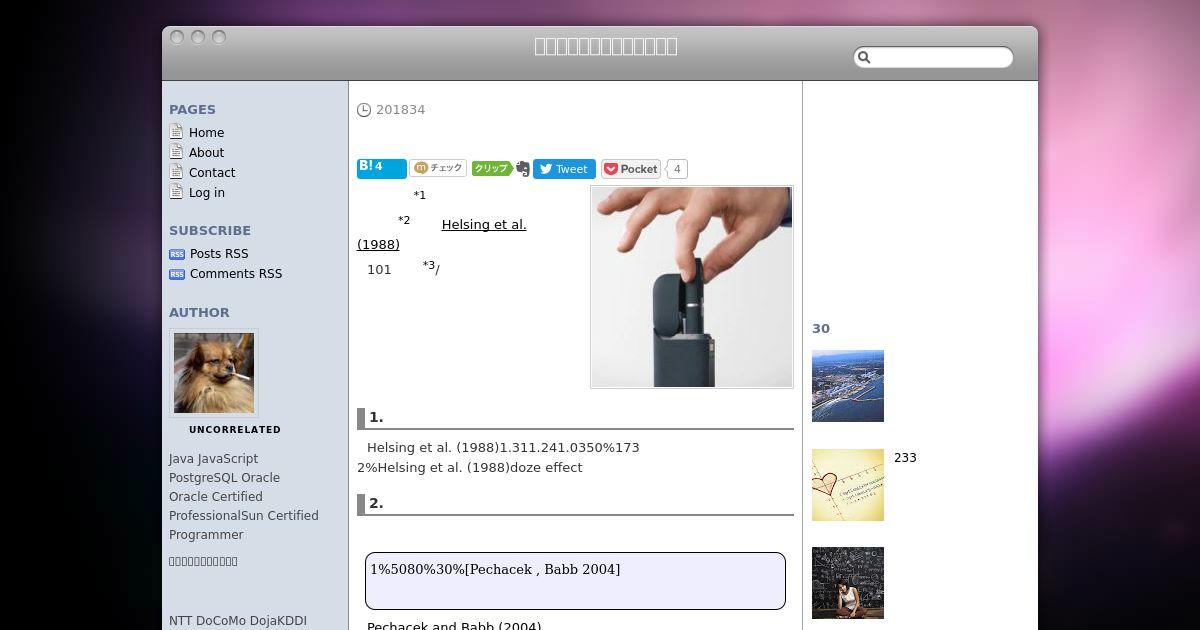
Task: Click the post date 201834
Action: point(400,110)
